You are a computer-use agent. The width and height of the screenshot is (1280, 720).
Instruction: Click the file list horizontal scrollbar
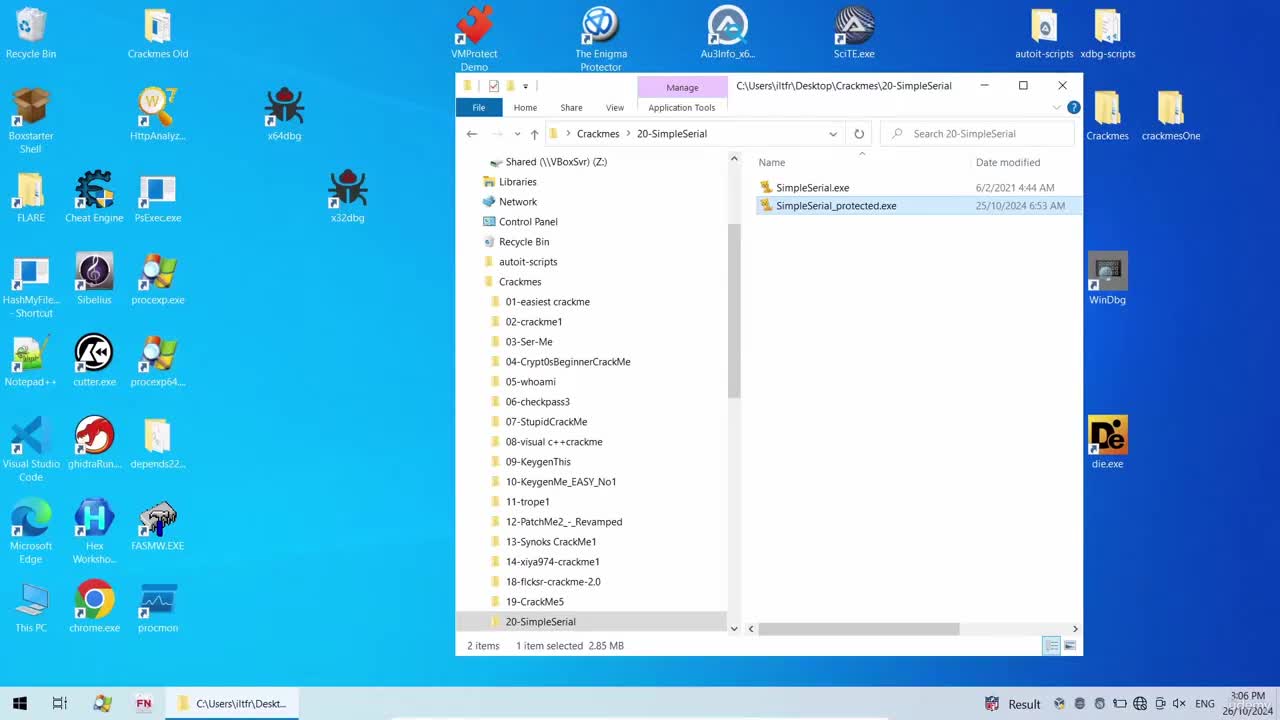859,629
